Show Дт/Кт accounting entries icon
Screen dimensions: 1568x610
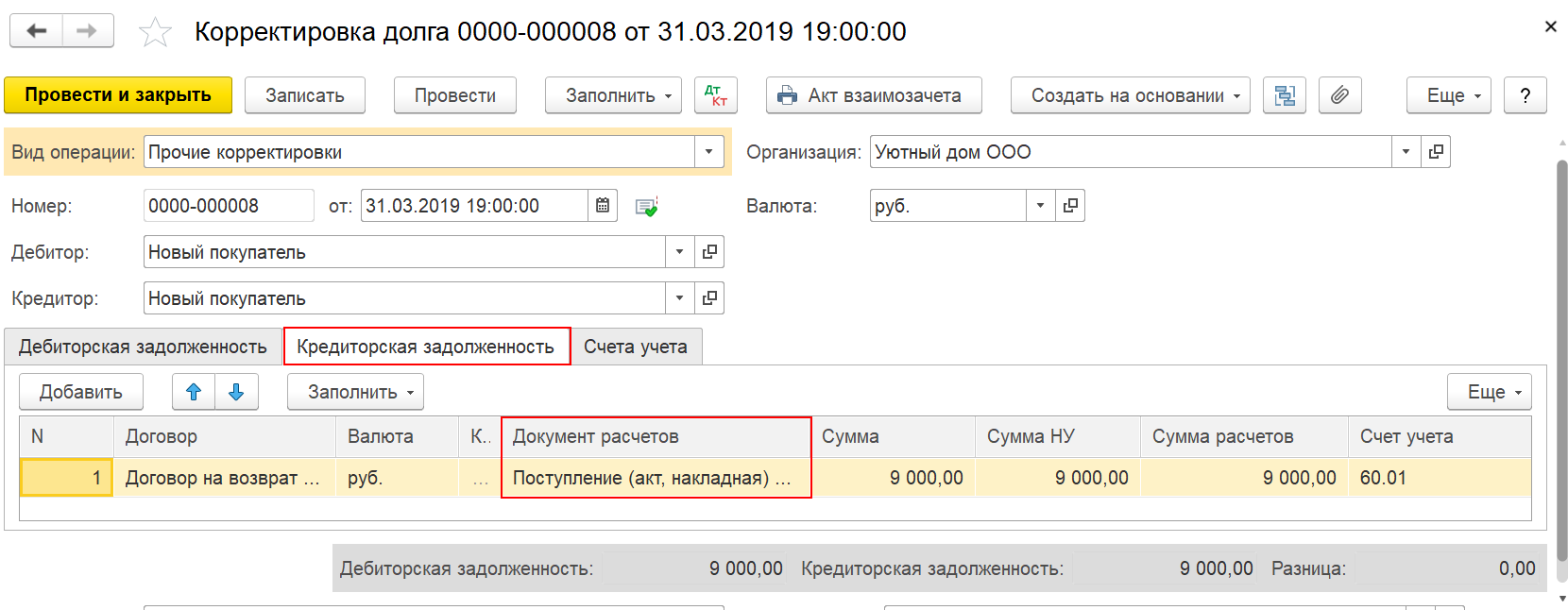[716, 95]
